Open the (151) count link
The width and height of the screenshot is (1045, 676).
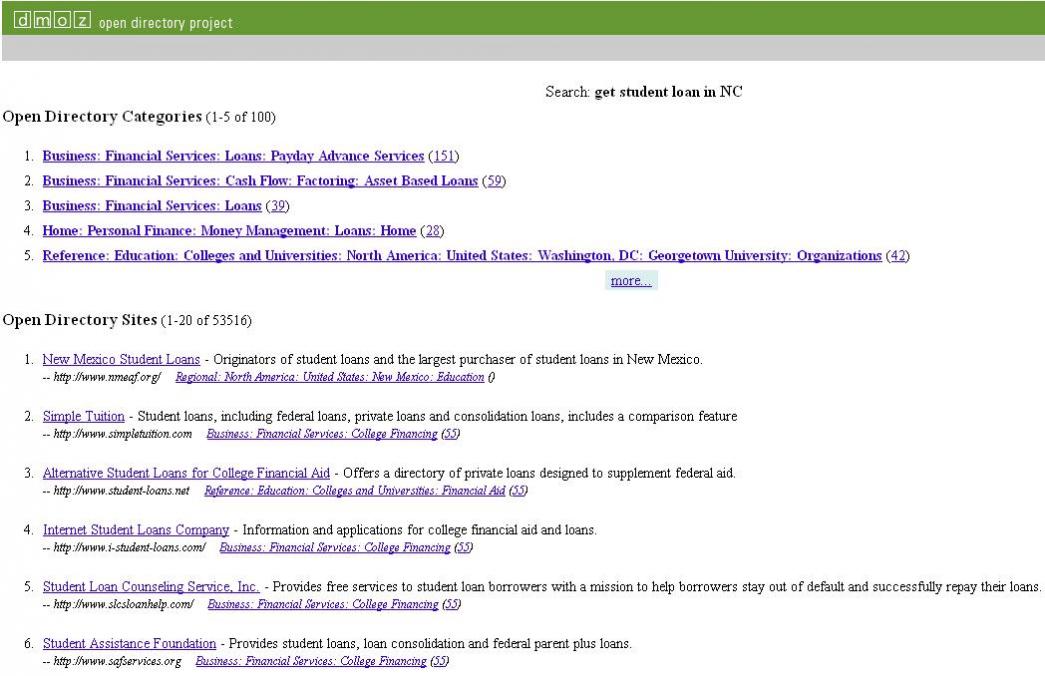point(444,156)
